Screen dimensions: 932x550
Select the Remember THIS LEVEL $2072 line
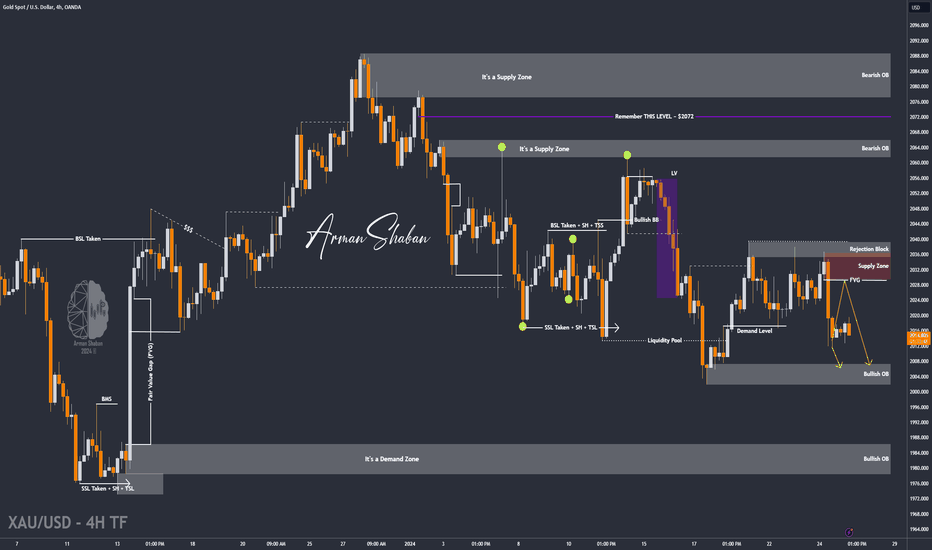tap(654, 117)
